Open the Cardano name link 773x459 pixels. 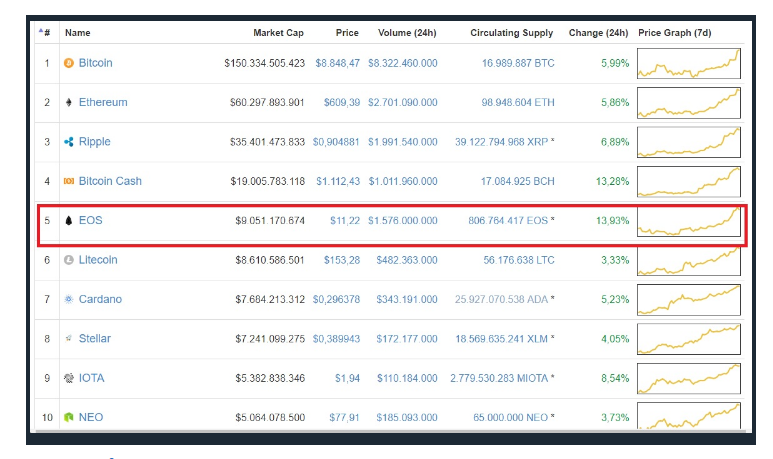[100, 299]
